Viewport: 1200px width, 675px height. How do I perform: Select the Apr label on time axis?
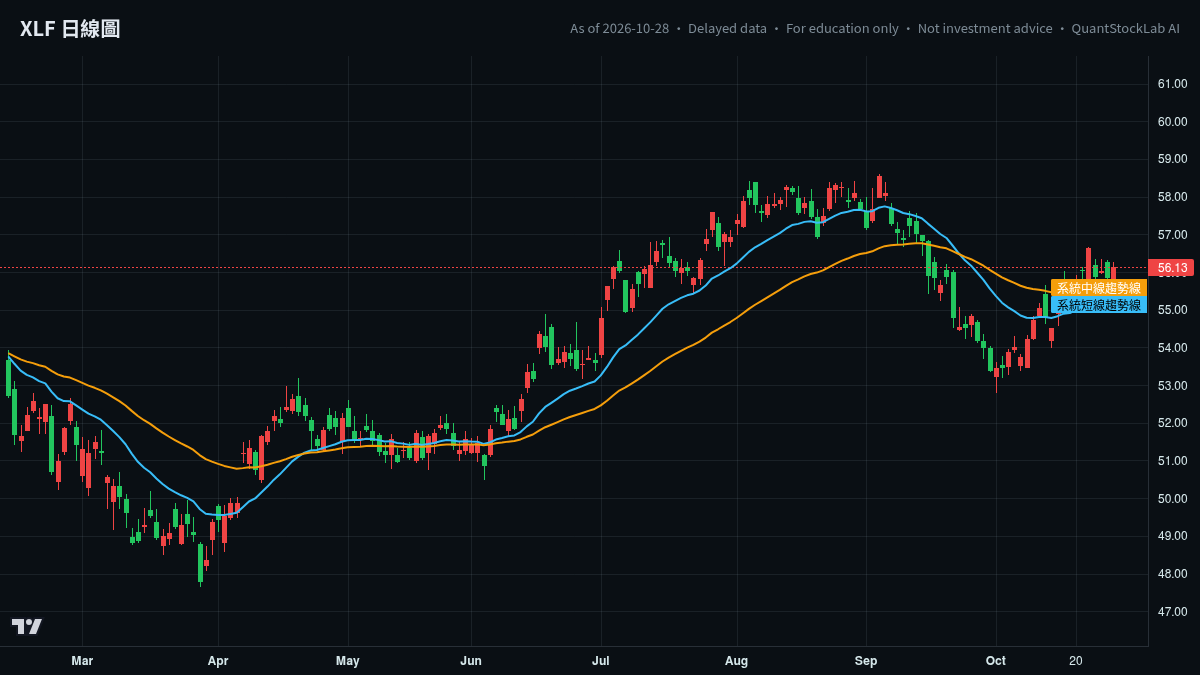click(x=218, y=661)
